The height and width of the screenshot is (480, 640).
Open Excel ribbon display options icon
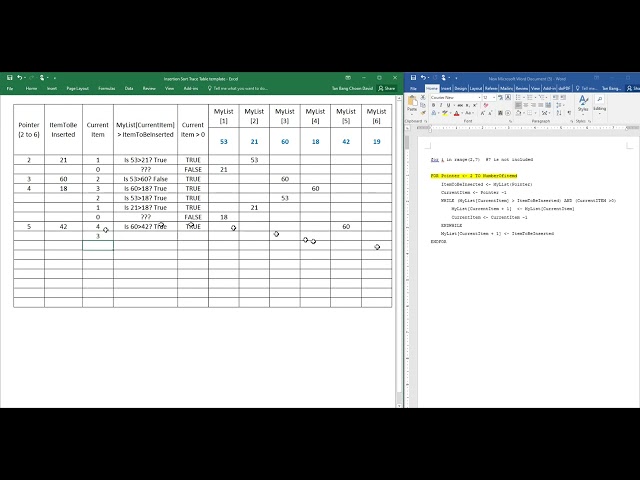coord(348,77)
